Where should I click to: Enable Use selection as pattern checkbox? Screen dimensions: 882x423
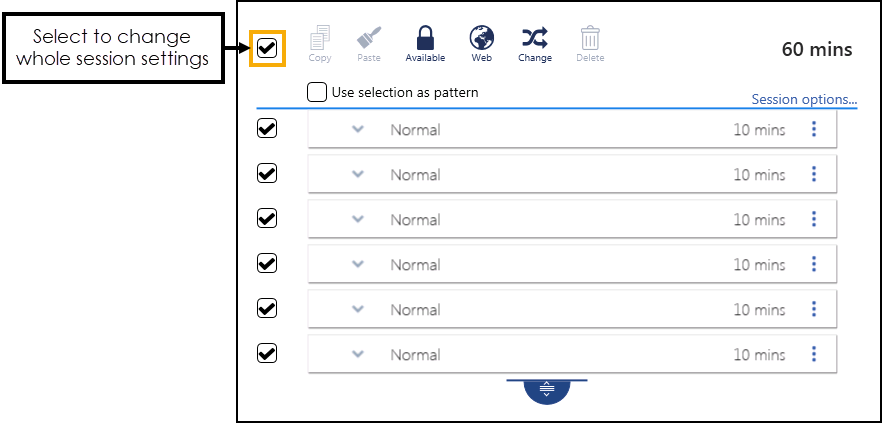tap(317, 92)
